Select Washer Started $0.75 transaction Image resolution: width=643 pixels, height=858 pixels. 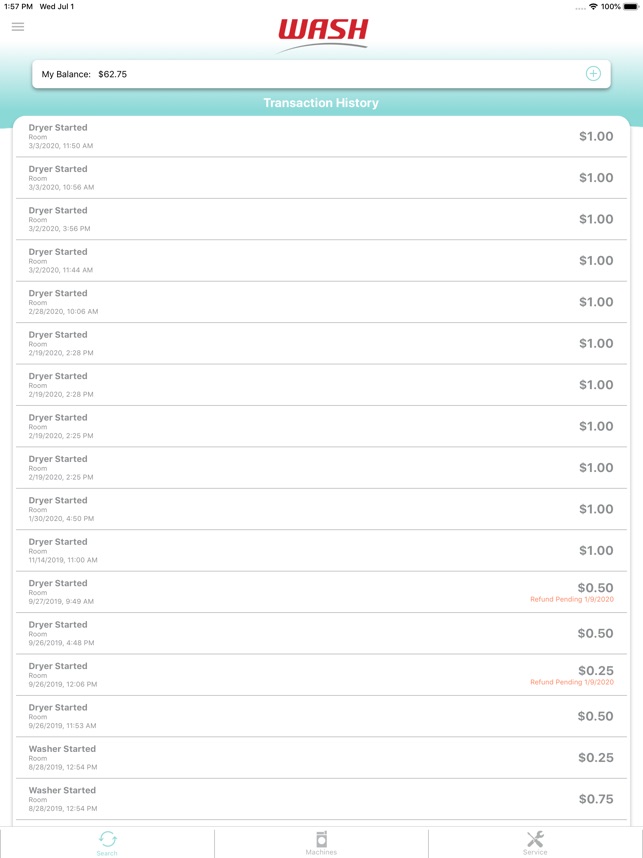pos(321,799)
